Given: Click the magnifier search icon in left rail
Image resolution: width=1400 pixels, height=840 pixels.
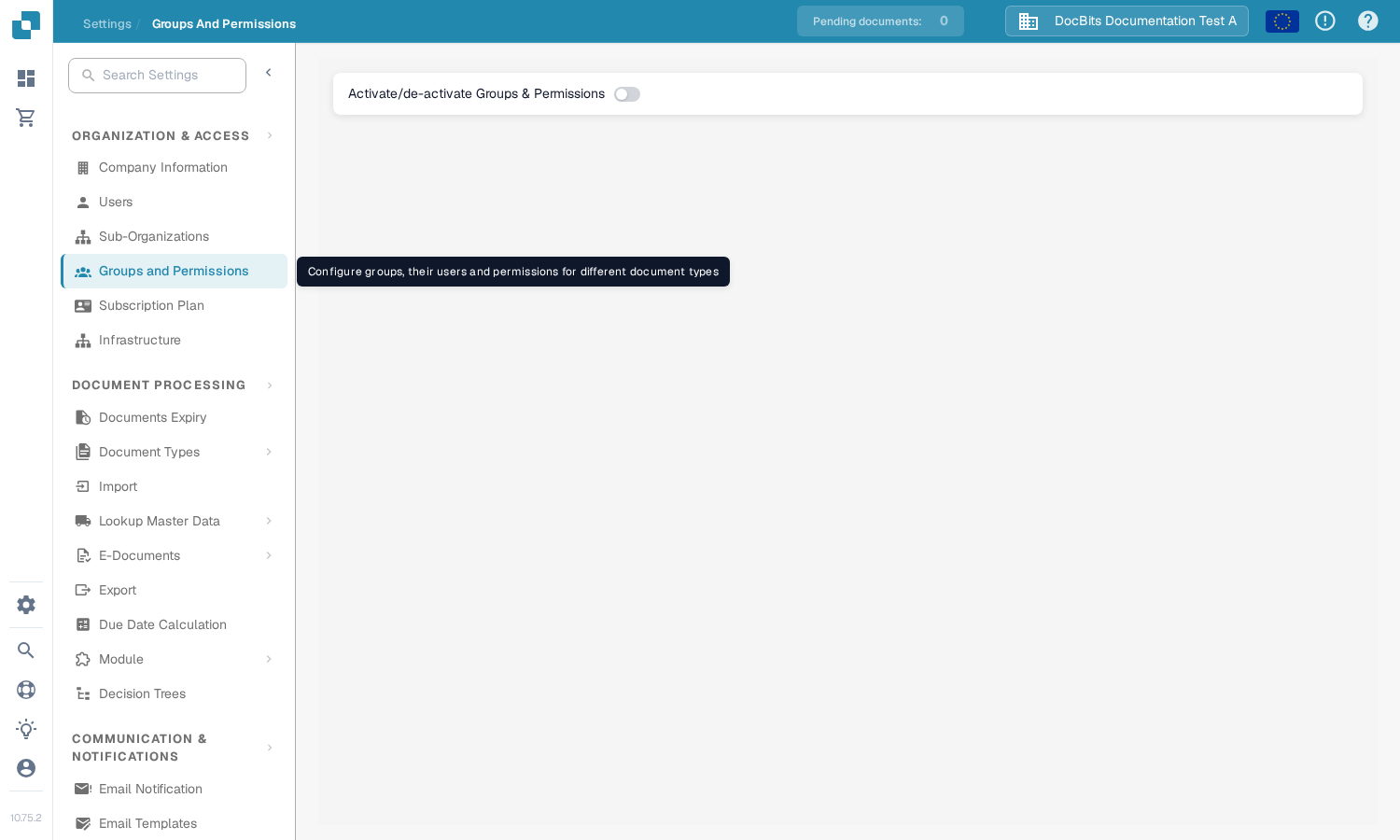Looking at the screenshot, I should pyautogui.click(x=26, y=651).
